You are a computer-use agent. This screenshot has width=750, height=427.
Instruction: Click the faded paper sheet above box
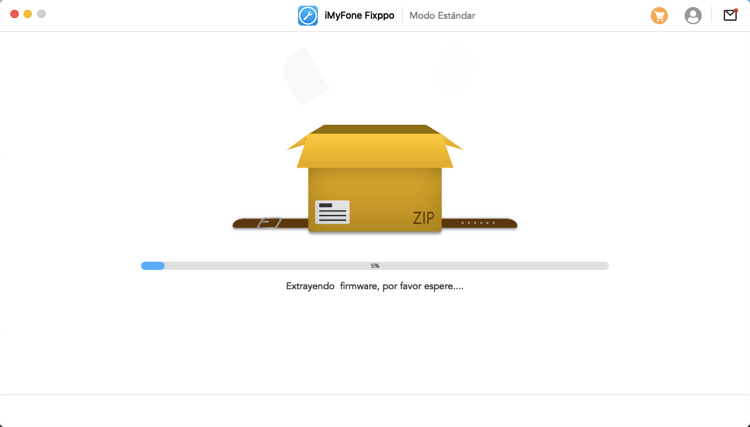click(305, 75)
